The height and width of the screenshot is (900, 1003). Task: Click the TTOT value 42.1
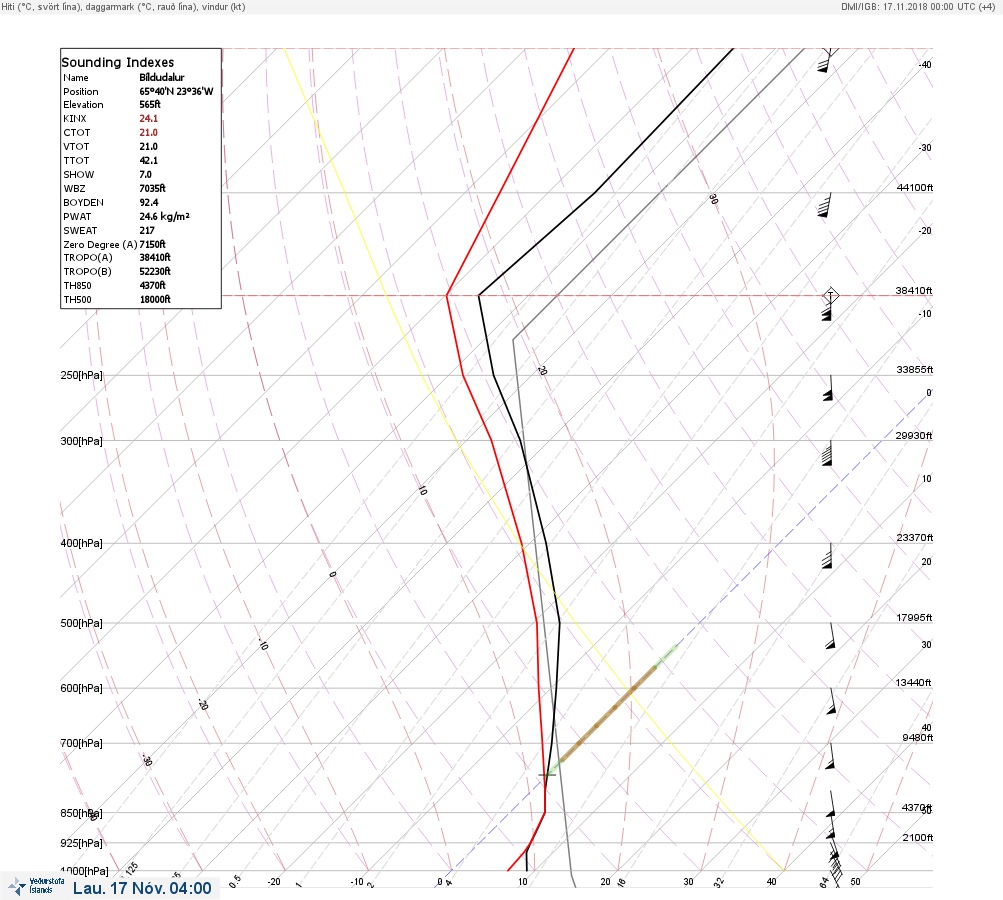click(148, 161)
